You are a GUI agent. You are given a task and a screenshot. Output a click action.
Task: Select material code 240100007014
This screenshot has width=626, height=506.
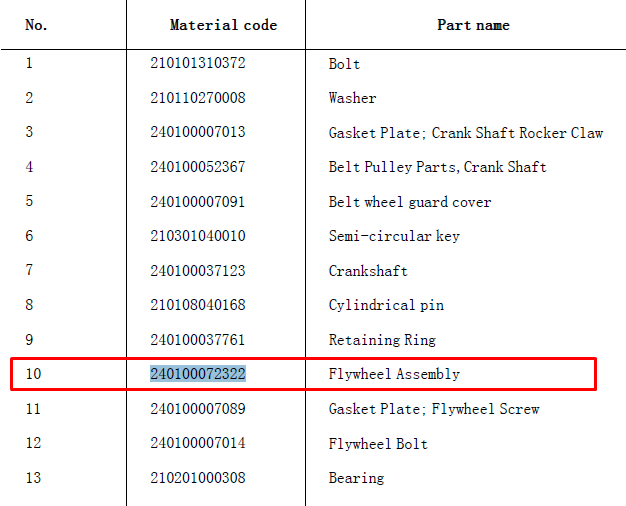pos(198,443)
